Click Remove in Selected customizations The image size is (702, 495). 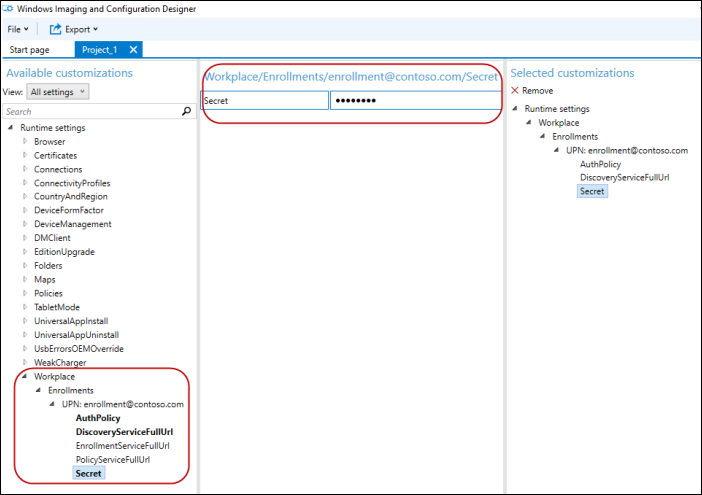click(537, 91)
